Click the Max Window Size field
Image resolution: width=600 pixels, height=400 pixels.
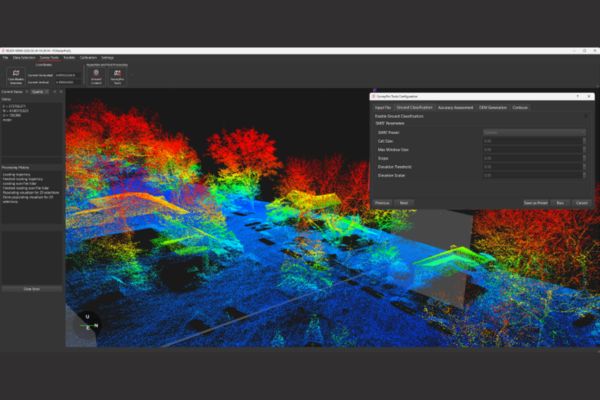coord(530,149)
